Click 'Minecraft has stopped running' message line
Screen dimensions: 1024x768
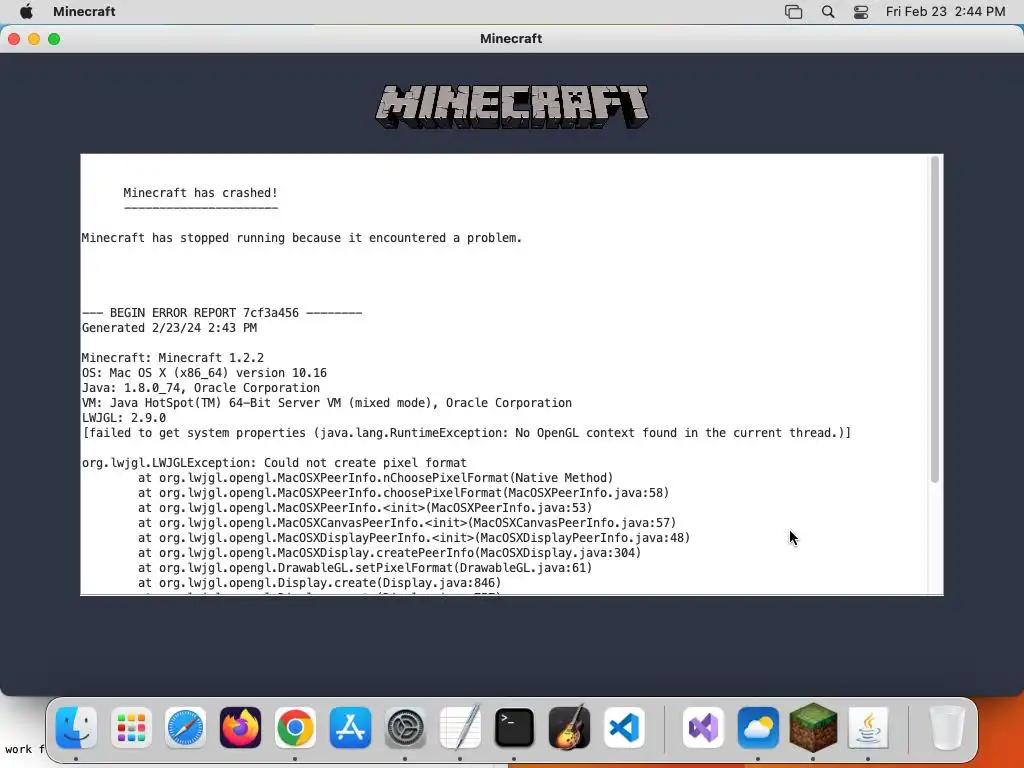click(302, 238)
